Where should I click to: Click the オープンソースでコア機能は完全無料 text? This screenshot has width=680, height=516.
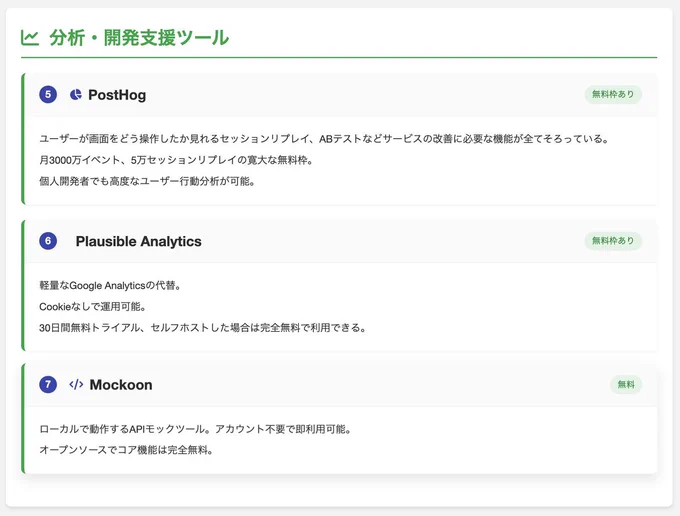click(126, 450)
